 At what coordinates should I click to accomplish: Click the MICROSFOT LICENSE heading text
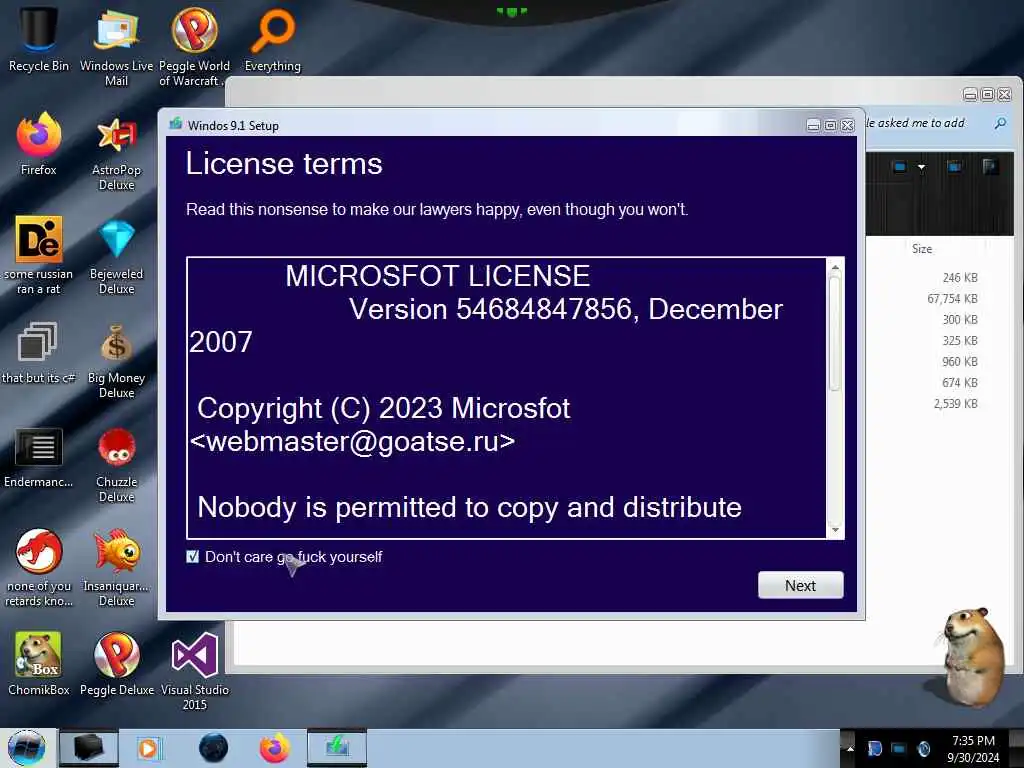[438, 276]
